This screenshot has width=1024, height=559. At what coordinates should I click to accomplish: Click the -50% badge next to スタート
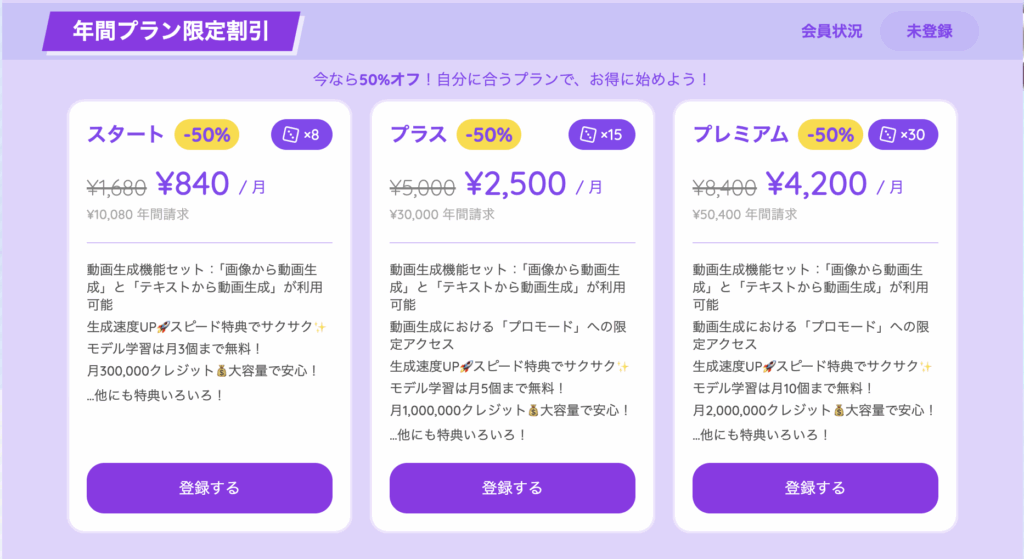[x=207, y=135]
